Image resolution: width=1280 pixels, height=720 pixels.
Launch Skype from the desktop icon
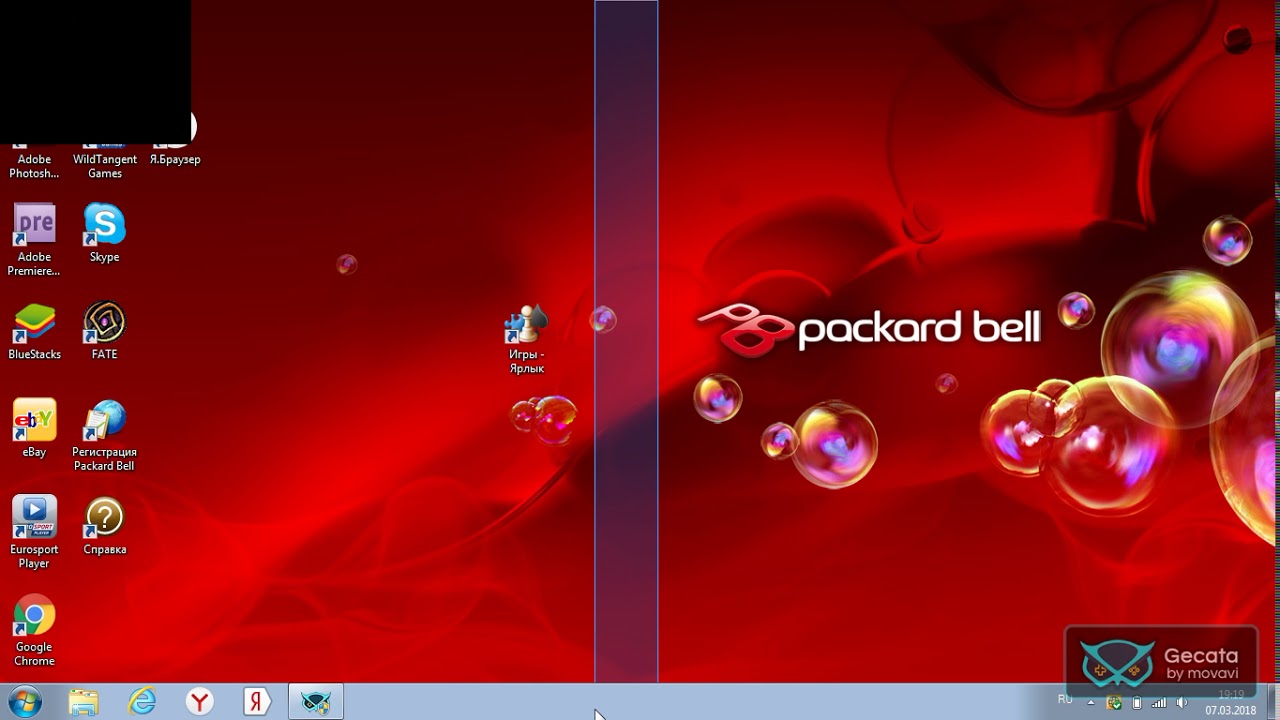click(x=104, y=233)
